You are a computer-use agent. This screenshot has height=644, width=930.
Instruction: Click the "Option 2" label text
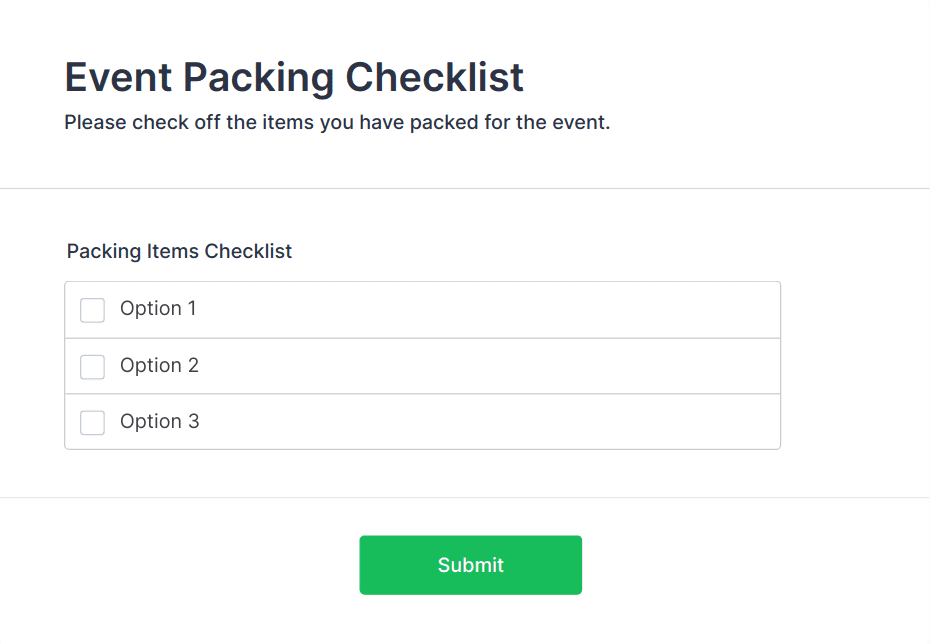point(159,366)
